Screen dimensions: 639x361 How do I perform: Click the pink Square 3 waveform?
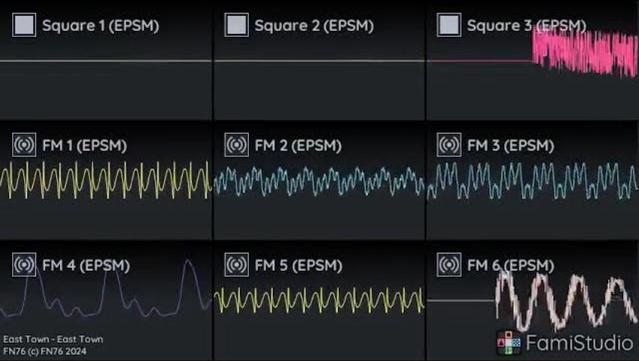coord(585,52)
